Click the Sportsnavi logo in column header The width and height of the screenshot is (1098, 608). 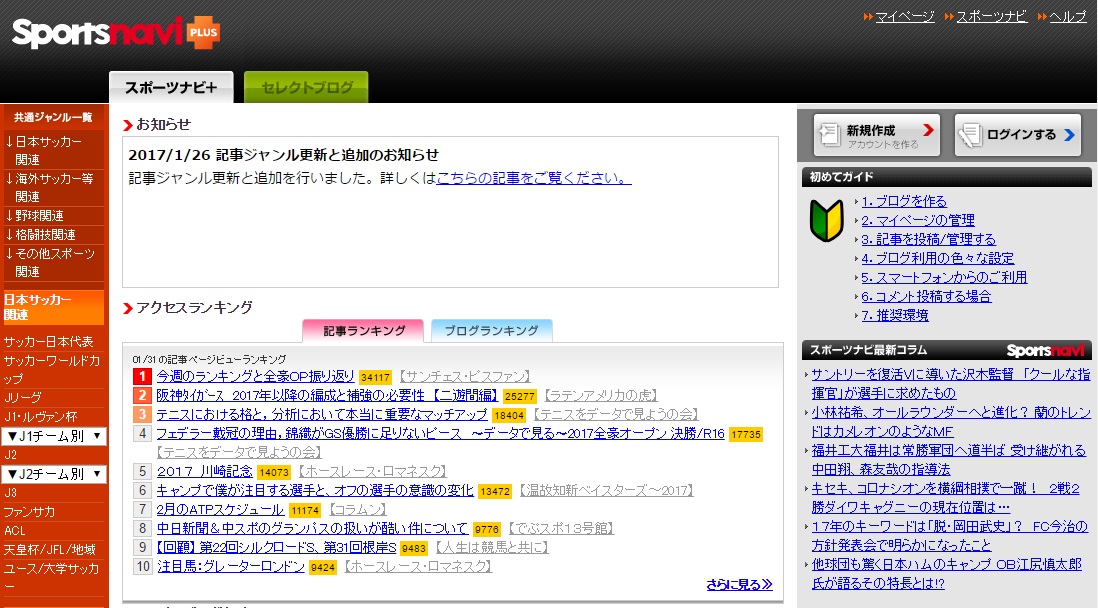coord(1045,350)
